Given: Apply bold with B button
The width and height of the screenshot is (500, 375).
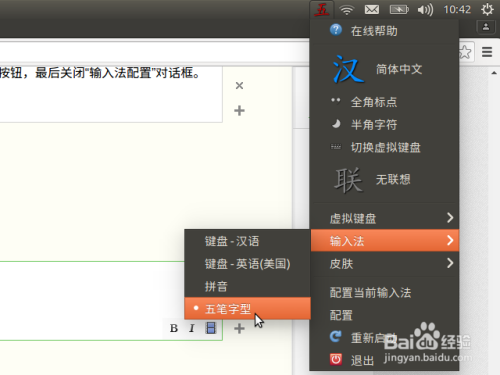Looking at the screenshot, I should point(174,328).
